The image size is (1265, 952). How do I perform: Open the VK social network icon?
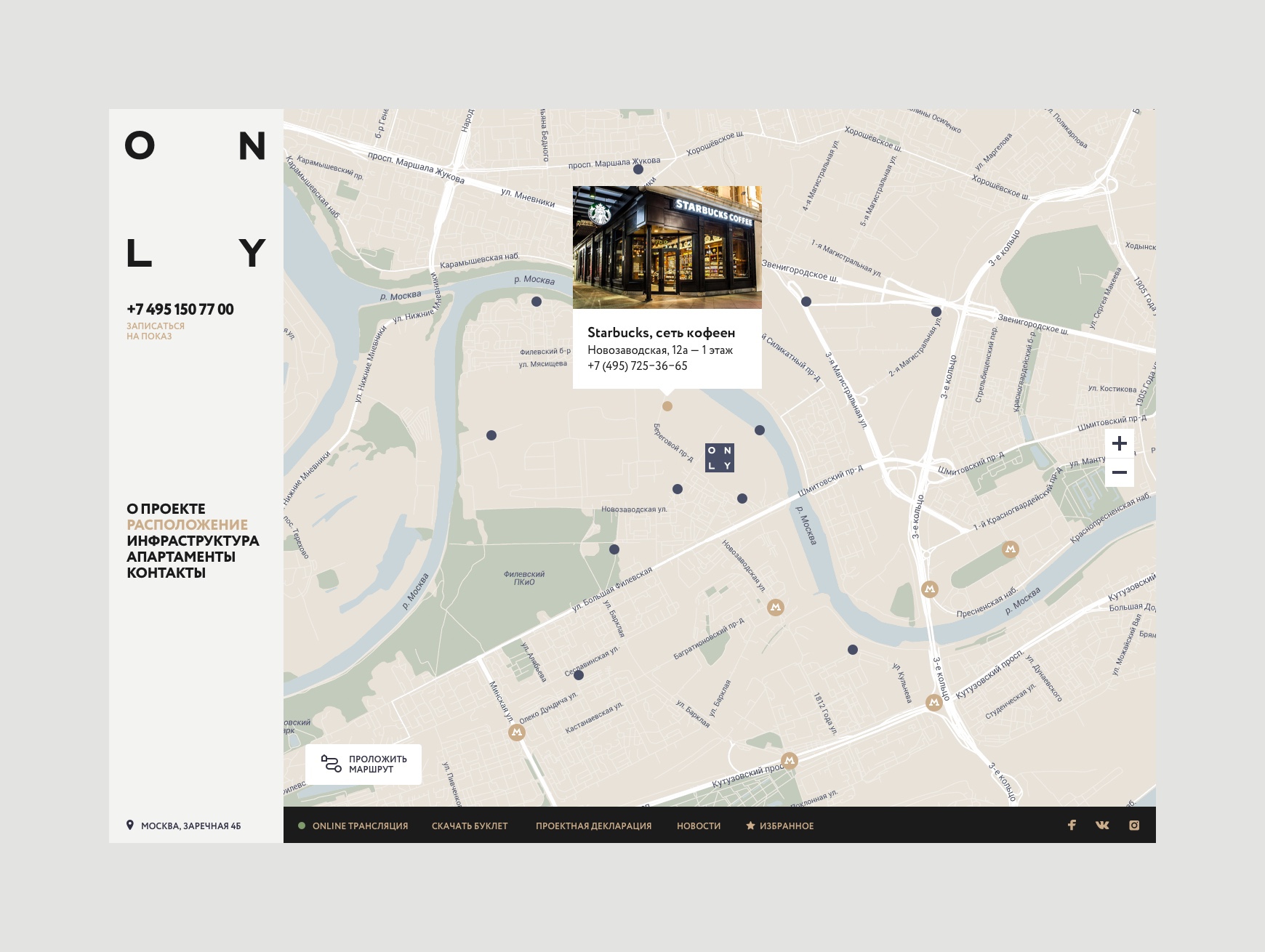point(1102,825)
